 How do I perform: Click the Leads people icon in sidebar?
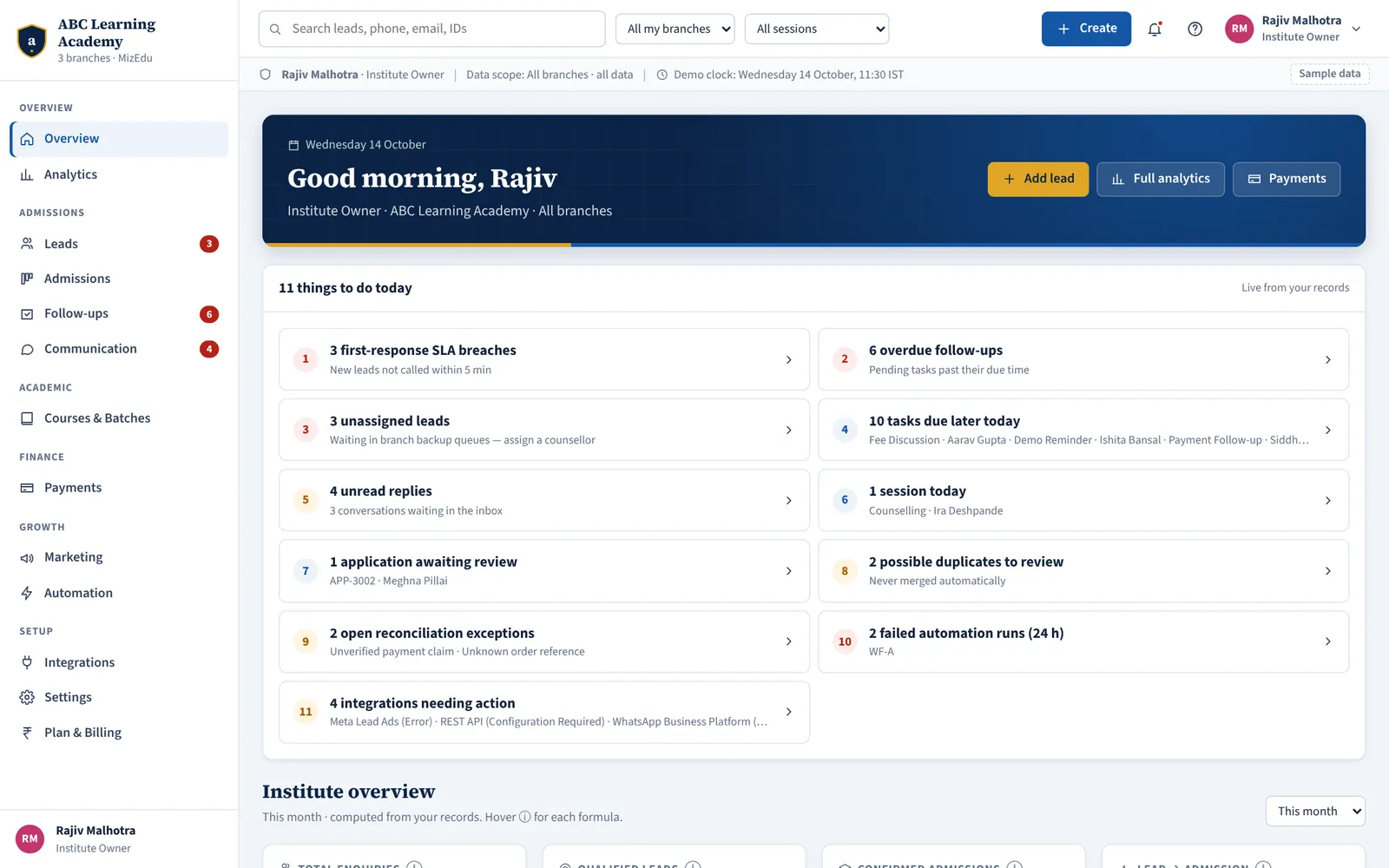pos(27,244)
